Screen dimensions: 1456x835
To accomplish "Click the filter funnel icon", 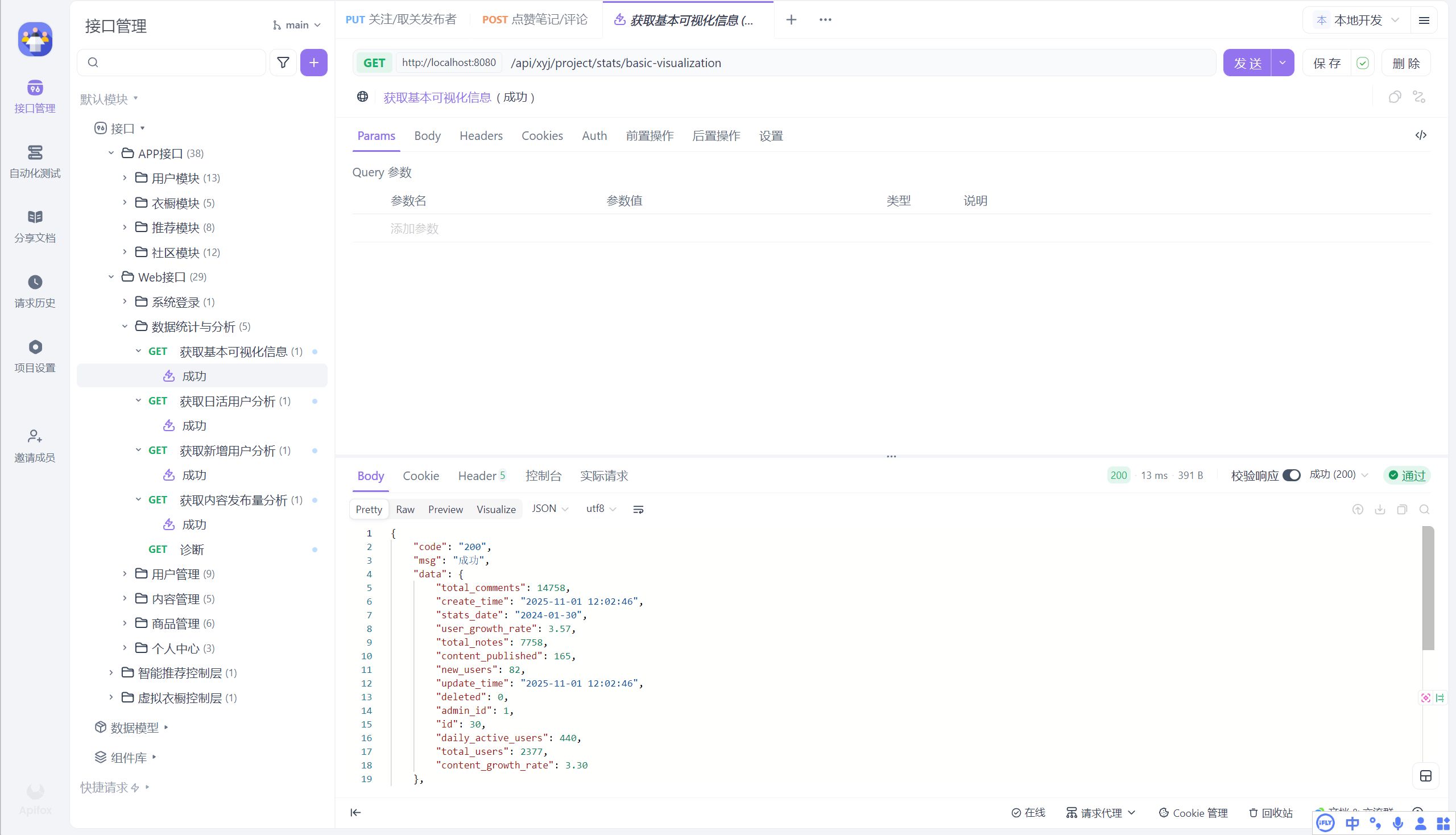I will click(x=283, y=63).
